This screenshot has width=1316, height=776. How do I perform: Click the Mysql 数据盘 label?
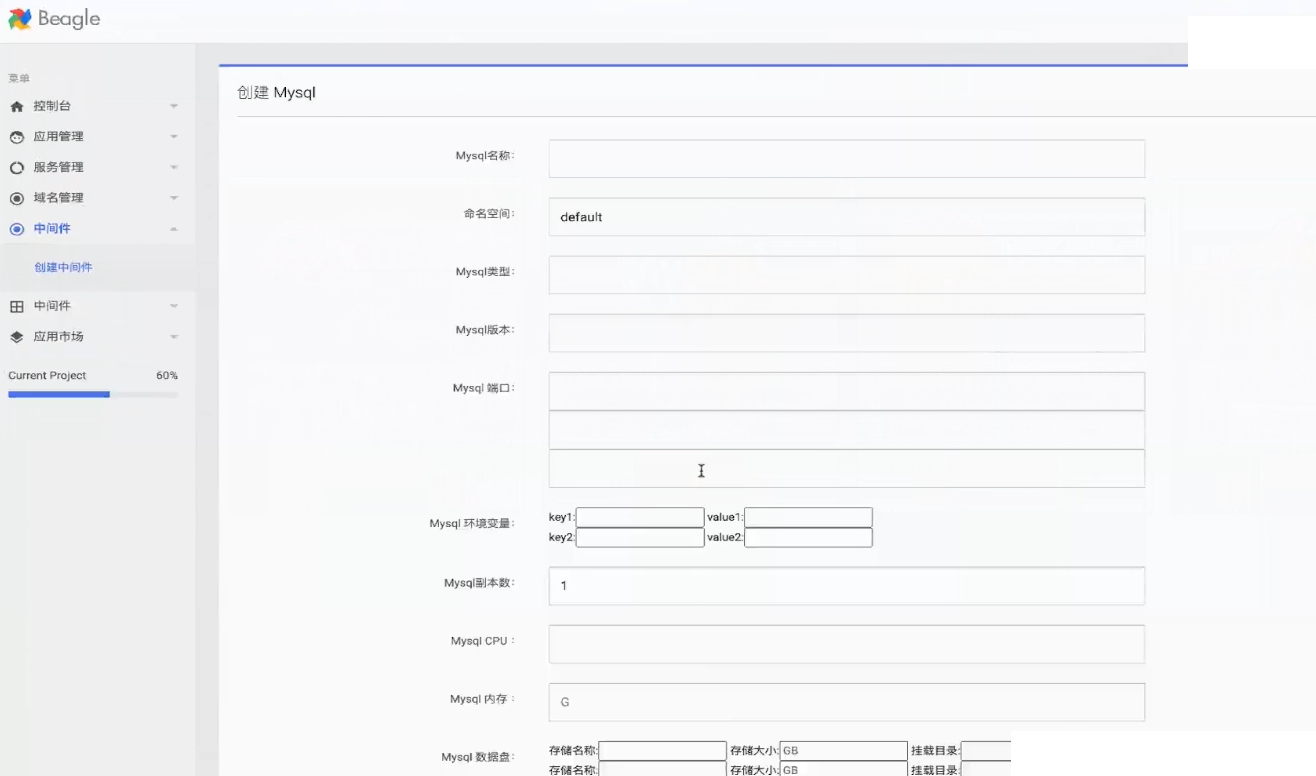[478, 757]
